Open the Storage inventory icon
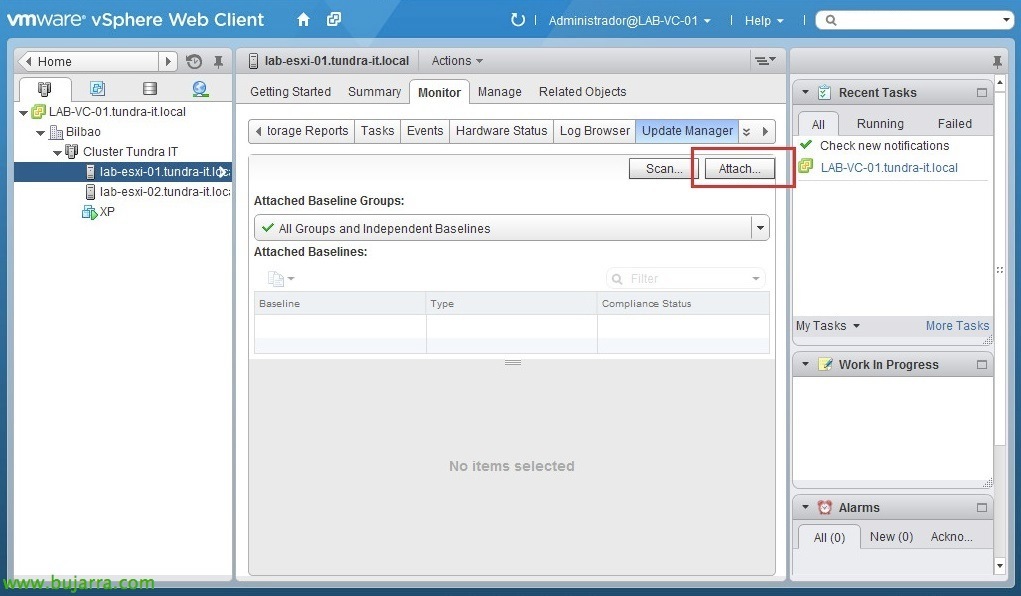 pyautogui.click(x=150, y=89)
